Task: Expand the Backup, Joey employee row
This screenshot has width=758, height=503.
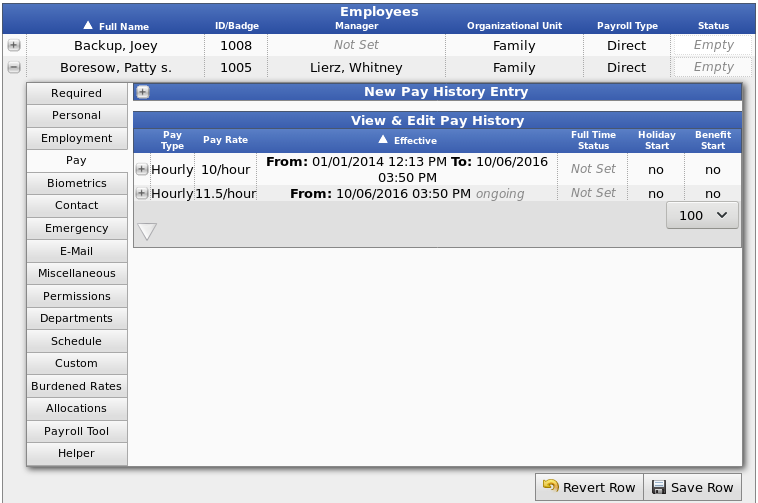Action: pyautogui.click(x=14, y=45)
